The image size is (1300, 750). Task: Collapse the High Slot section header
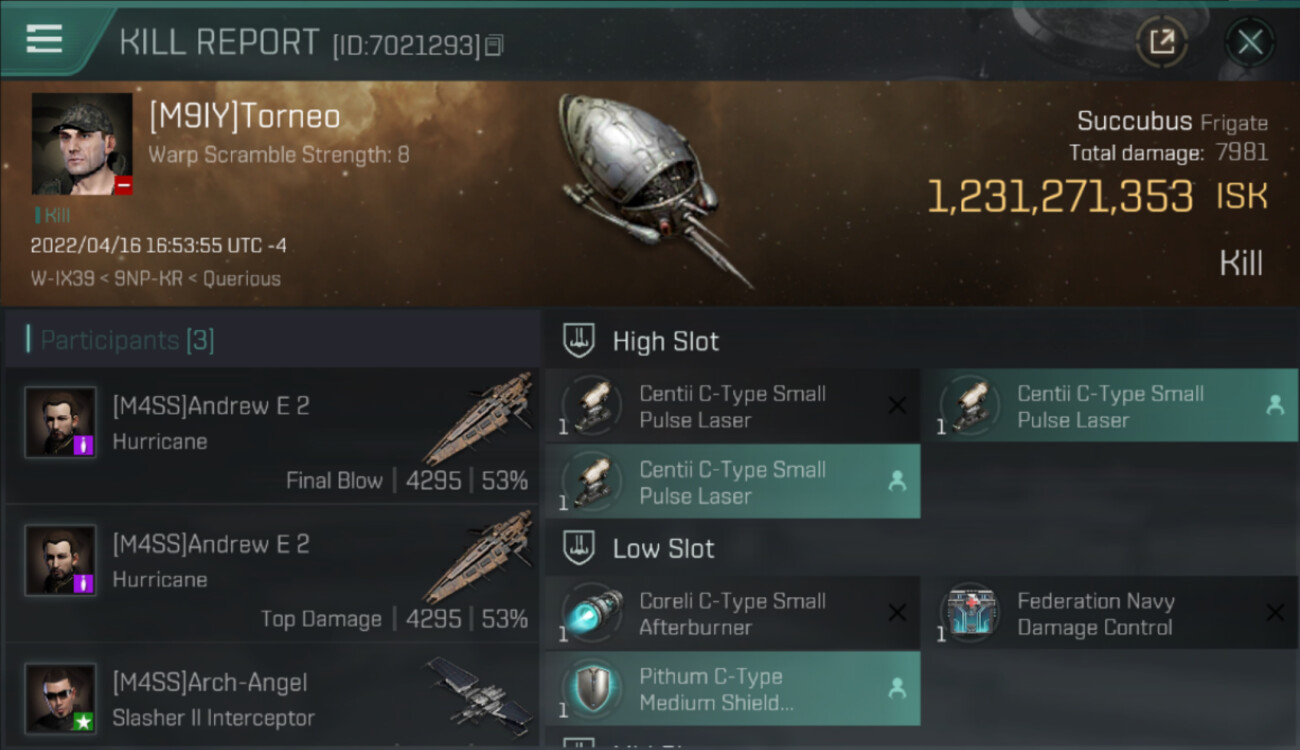[921, 341]
